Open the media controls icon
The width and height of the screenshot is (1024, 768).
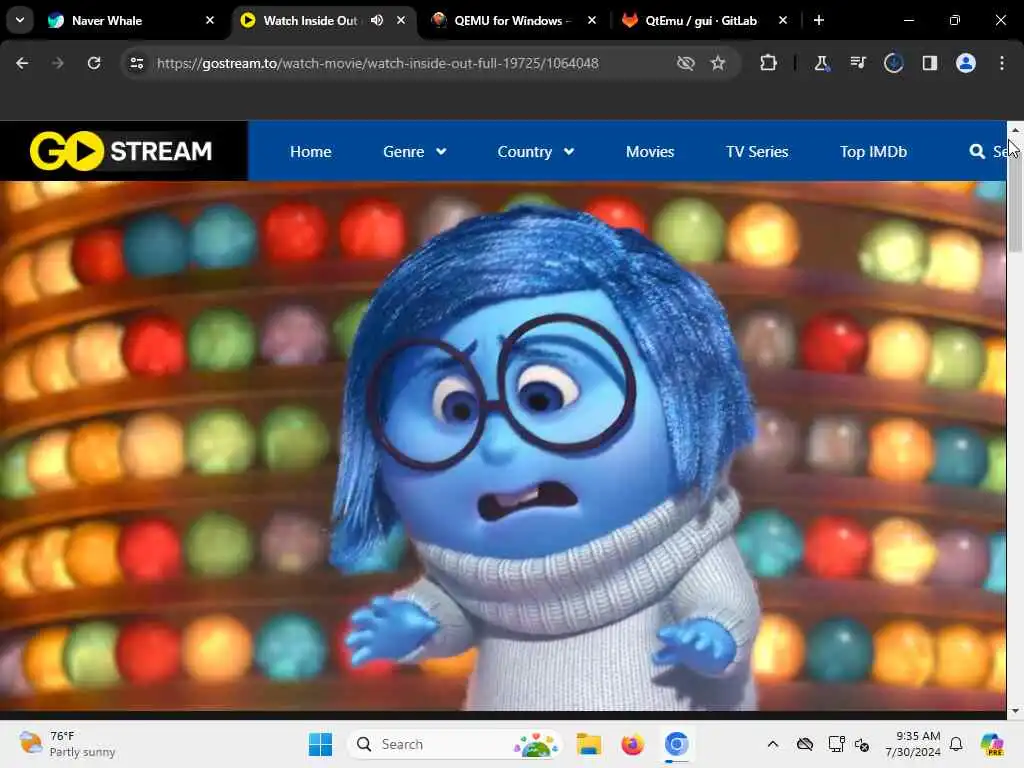click(857, 63)
